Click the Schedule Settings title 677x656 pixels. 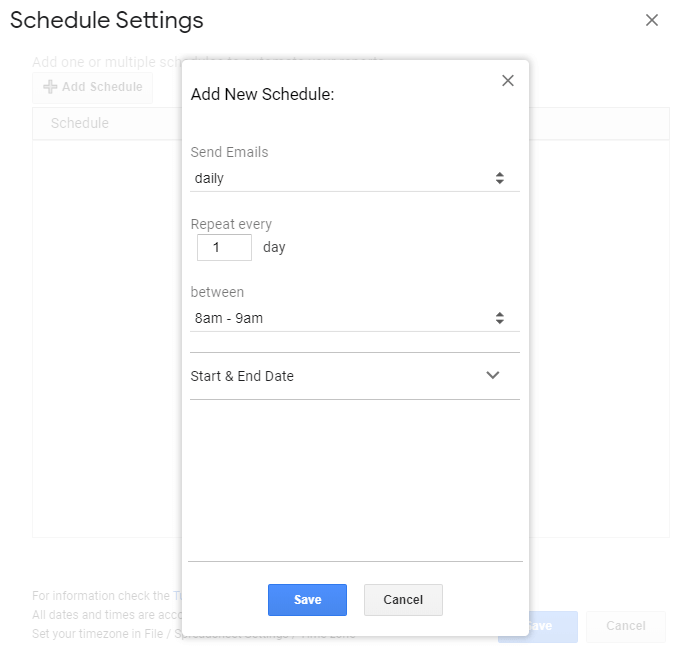coord(107,20)
